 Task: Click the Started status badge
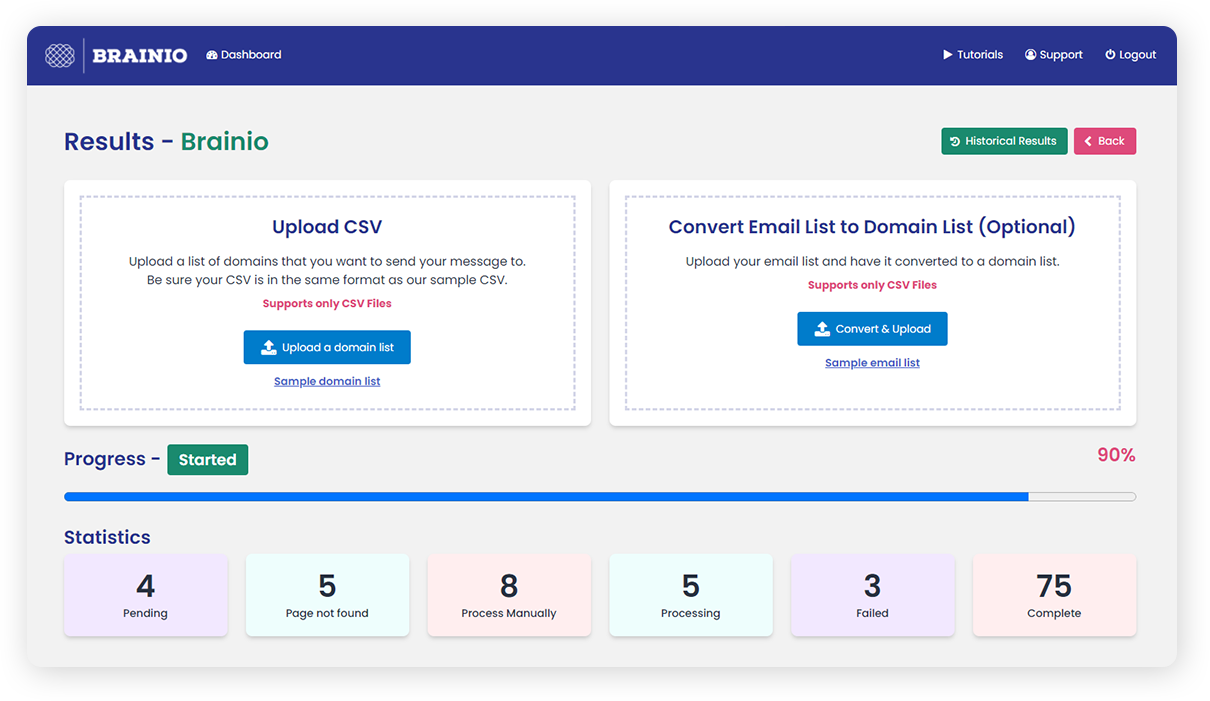(208, 460)
